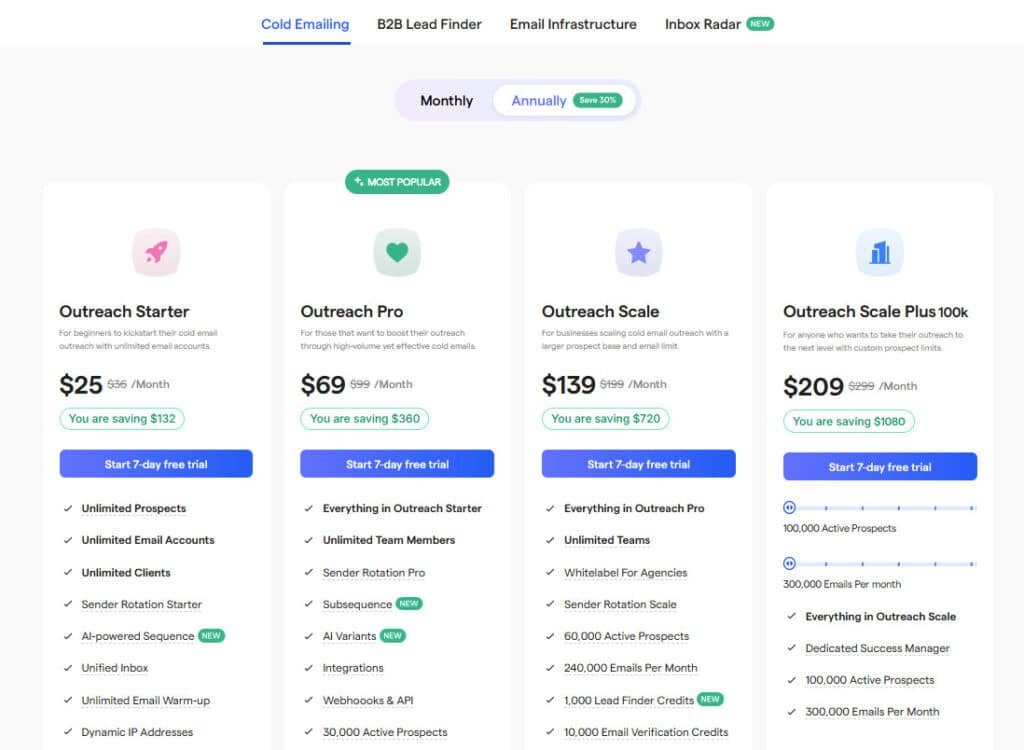Click the Sender Rotation Pro feature link
Image resolution: width=1024 pixels, height=750 pixels.
click(374, 573)
